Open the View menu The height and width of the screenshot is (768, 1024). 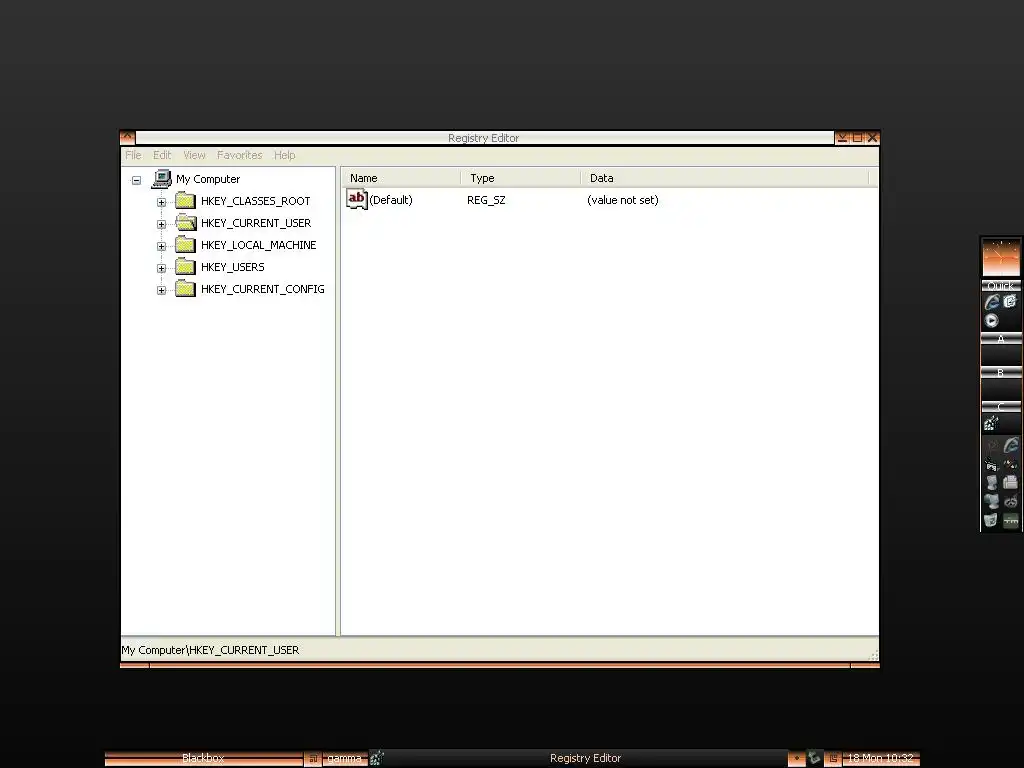(x=194, y=155)
